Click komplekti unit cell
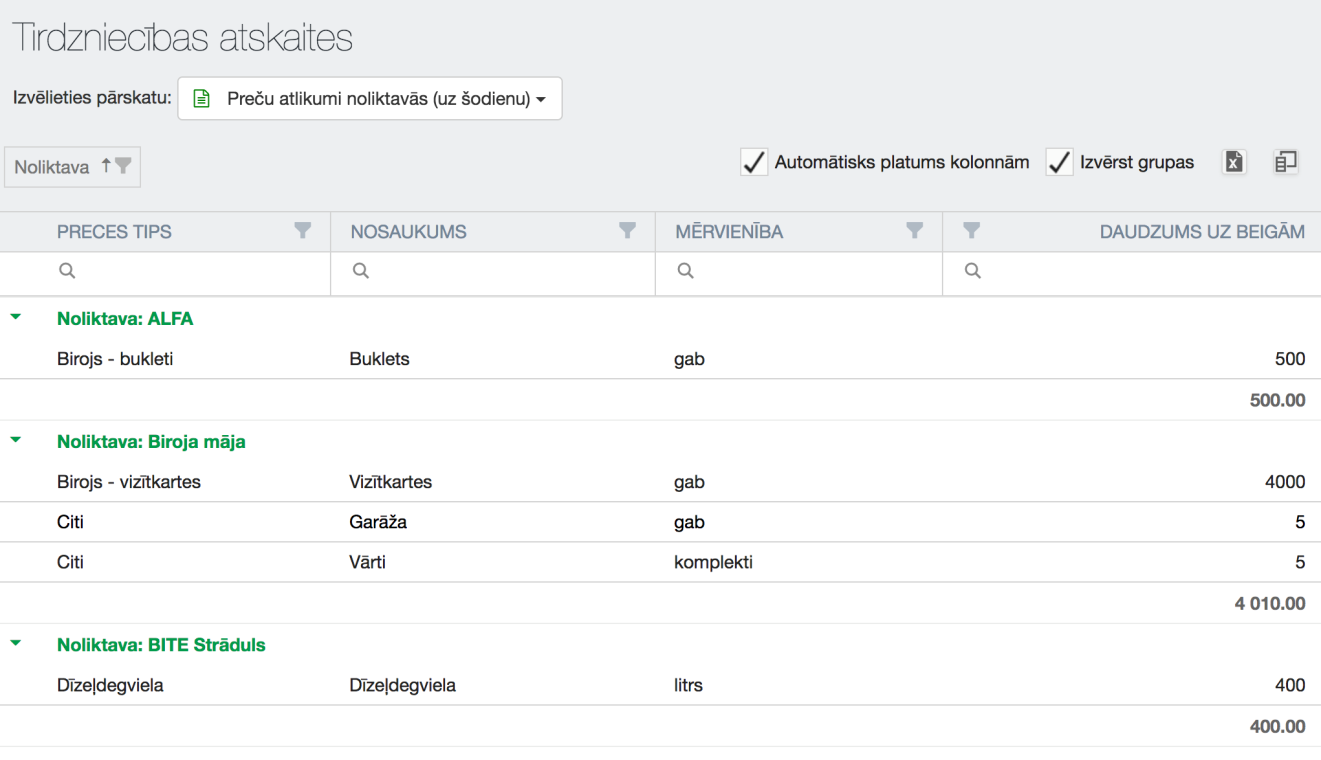Image resolution: width=1321 pixels, height=760 pixels. tap(713, 562)
